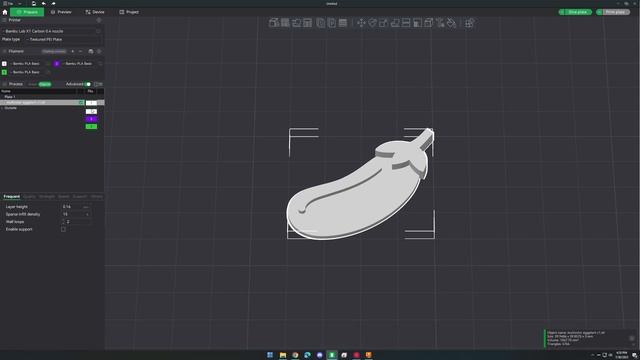This screenshot has height=360, width=640.
Task: Open Printer section settings gear
Action: 99,20
